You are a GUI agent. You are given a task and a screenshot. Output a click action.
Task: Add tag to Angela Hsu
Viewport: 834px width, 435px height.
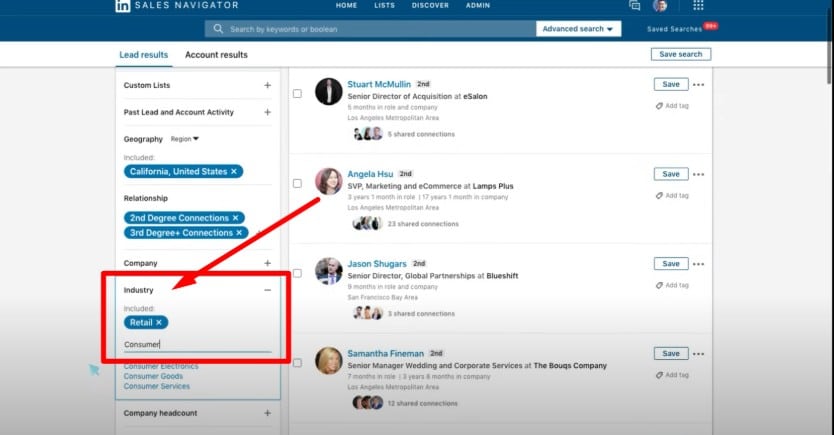pyautogui.click(x=672, y=196)
